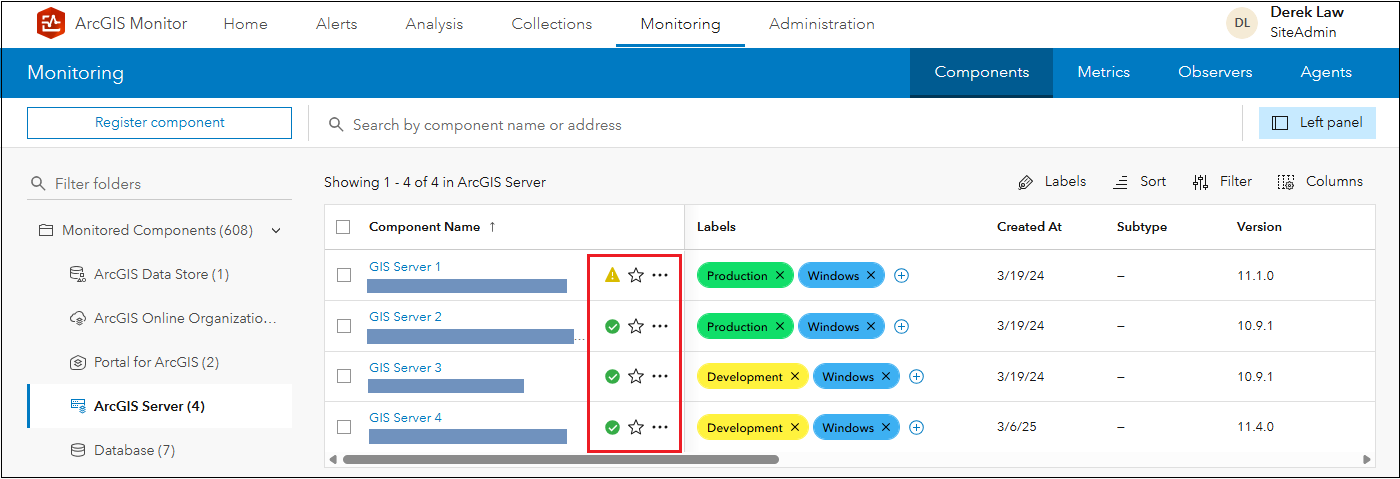
Task: Open the Sort options
Action: pyautogui.click(x=1140, y=182)
